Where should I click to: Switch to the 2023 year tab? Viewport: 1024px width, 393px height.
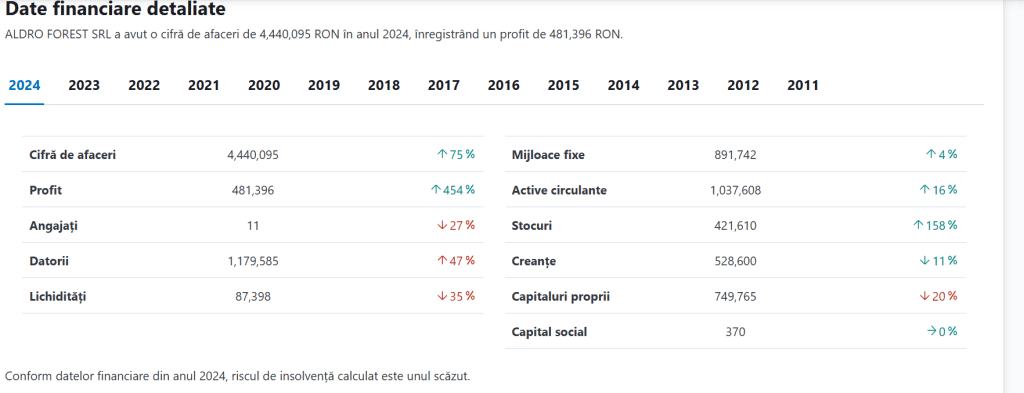click(x=84, y=86)
